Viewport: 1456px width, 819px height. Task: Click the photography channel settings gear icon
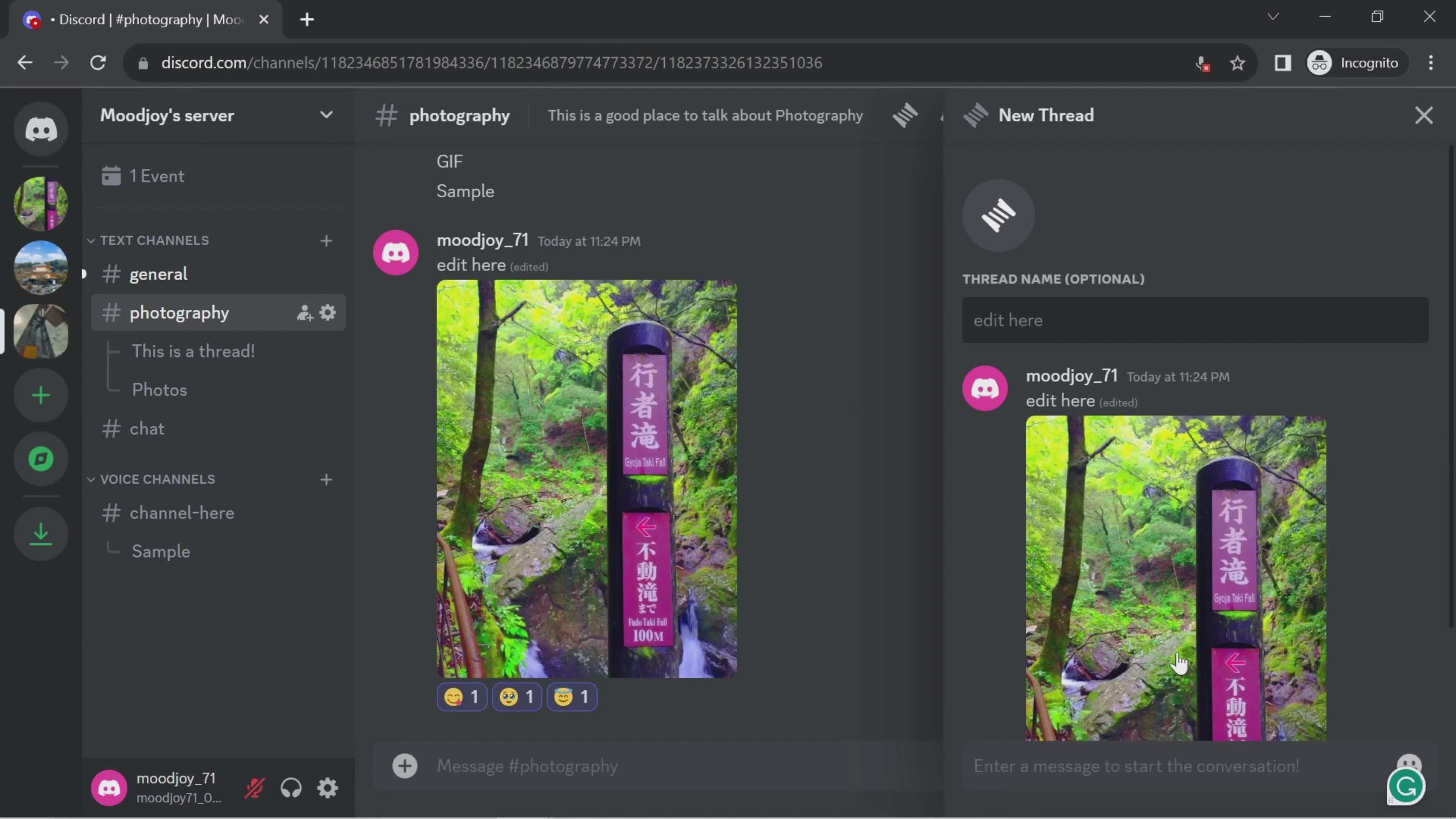[327, 312]
